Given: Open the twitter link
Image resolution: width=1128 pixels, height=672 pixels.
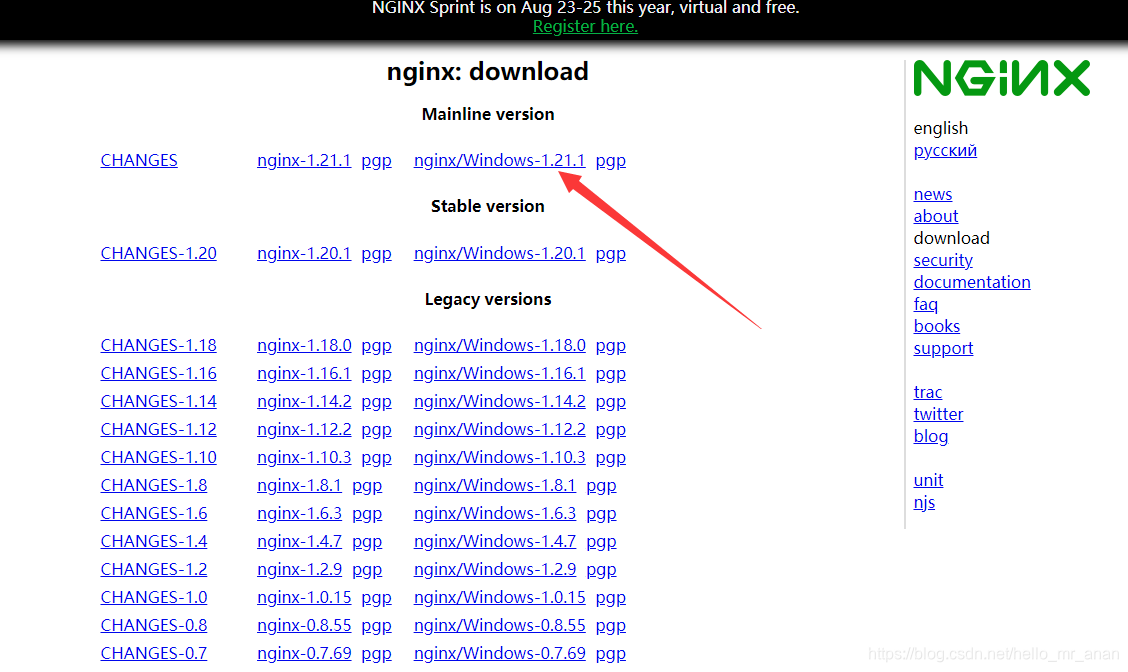Looking at the screenshot, I should click(938, 414).
